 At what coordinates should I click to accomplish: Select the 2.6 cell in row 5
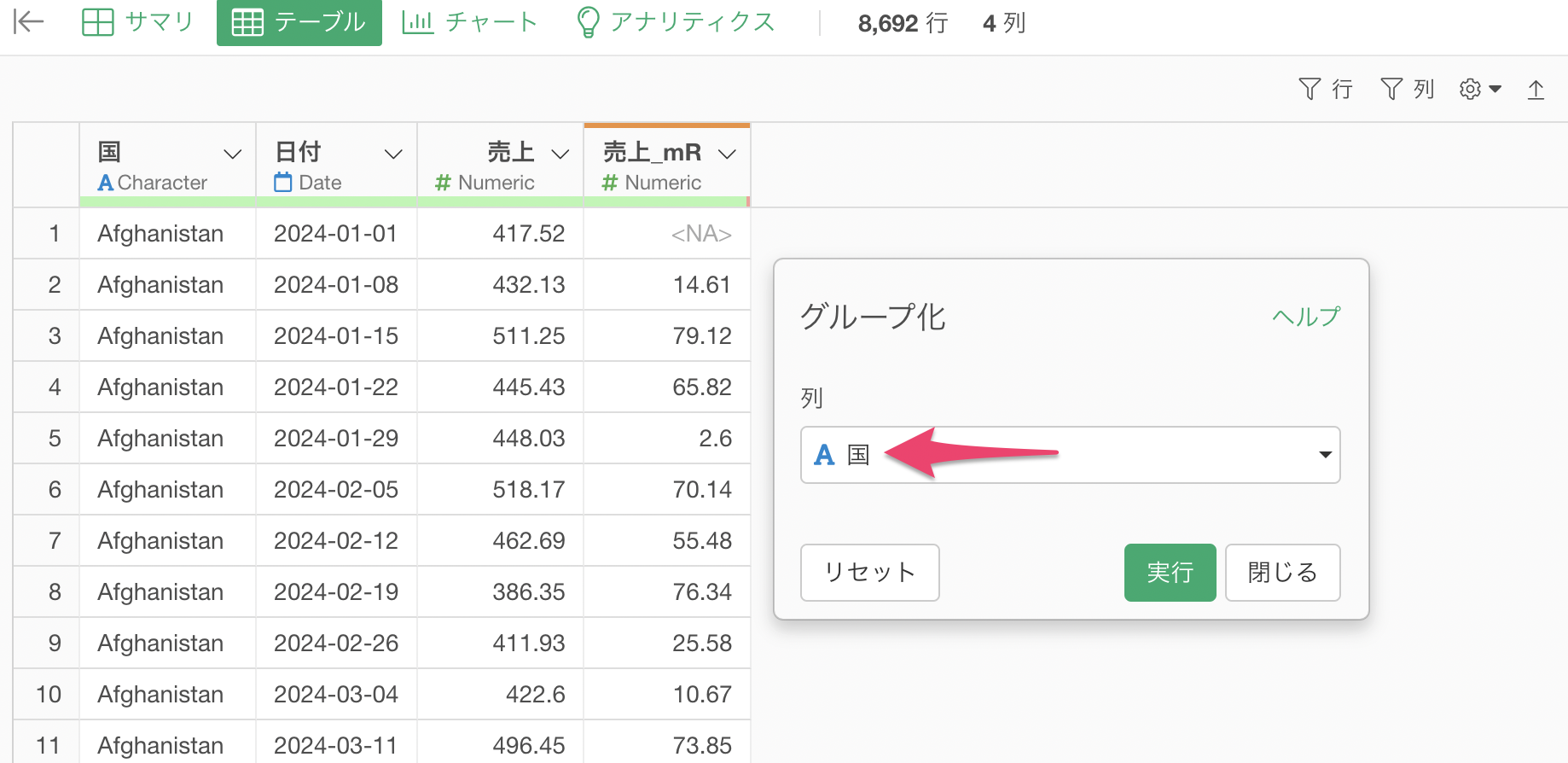pos(667,438)
